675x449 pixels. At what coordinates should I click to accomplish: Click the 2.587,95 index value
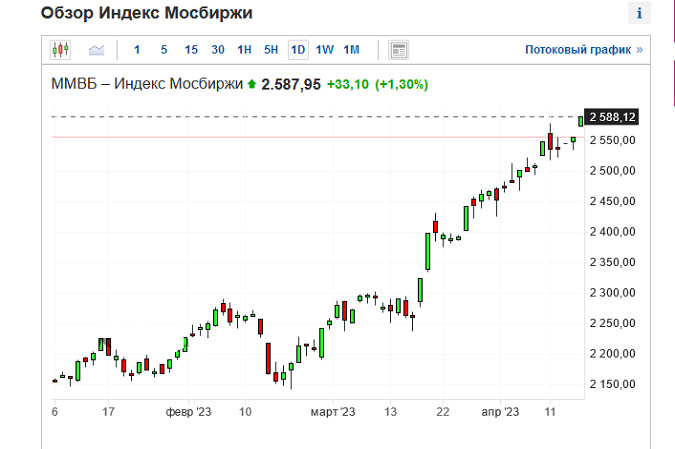[291, 84]
